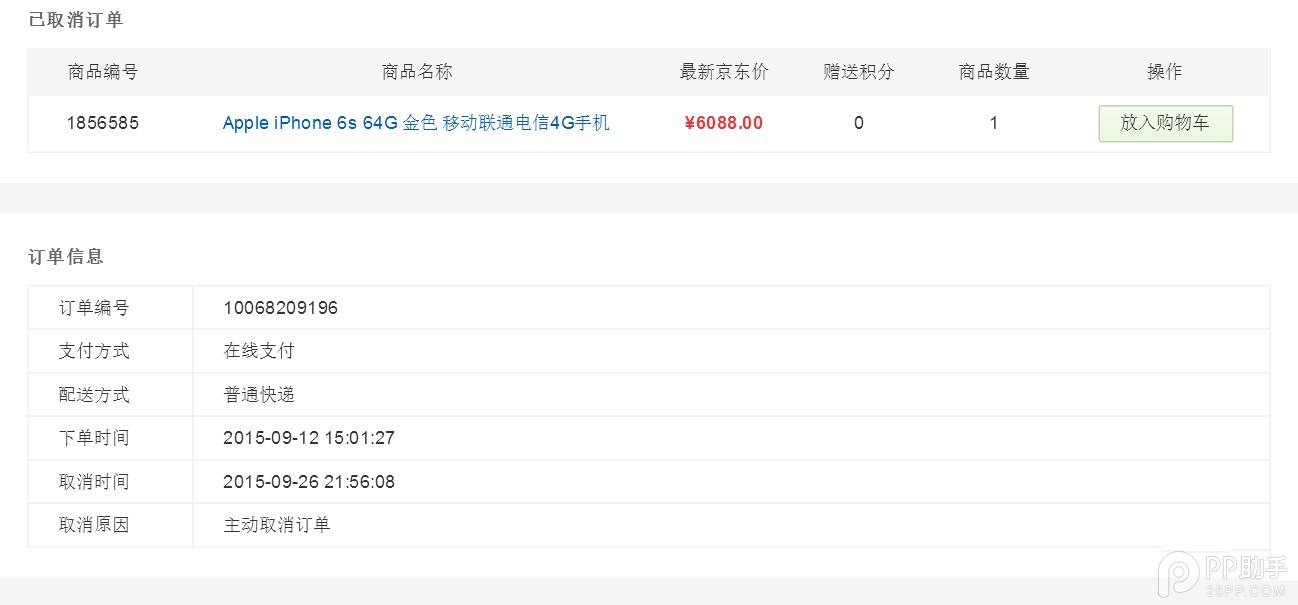Click the order time 2015-09-12 15:01:27

click(x=309, y=438)
